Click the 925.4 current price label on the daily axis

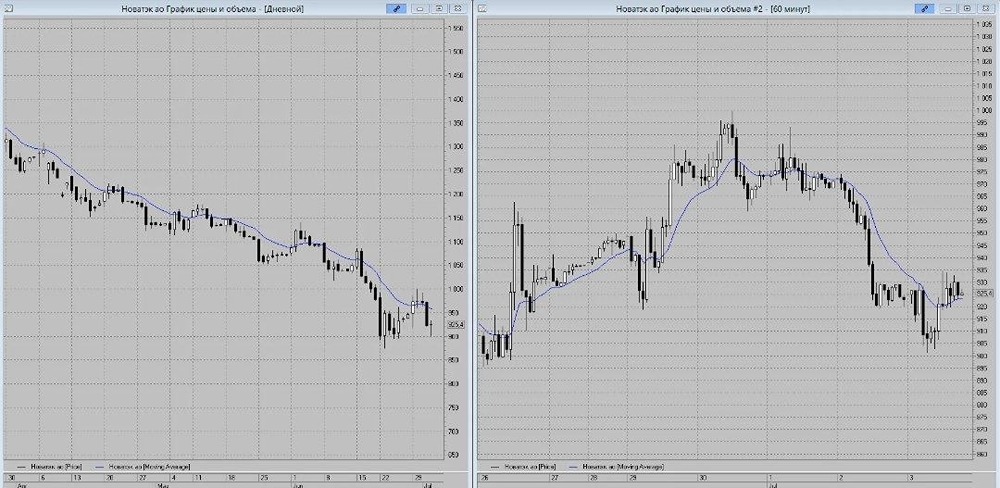click(457, 325)
